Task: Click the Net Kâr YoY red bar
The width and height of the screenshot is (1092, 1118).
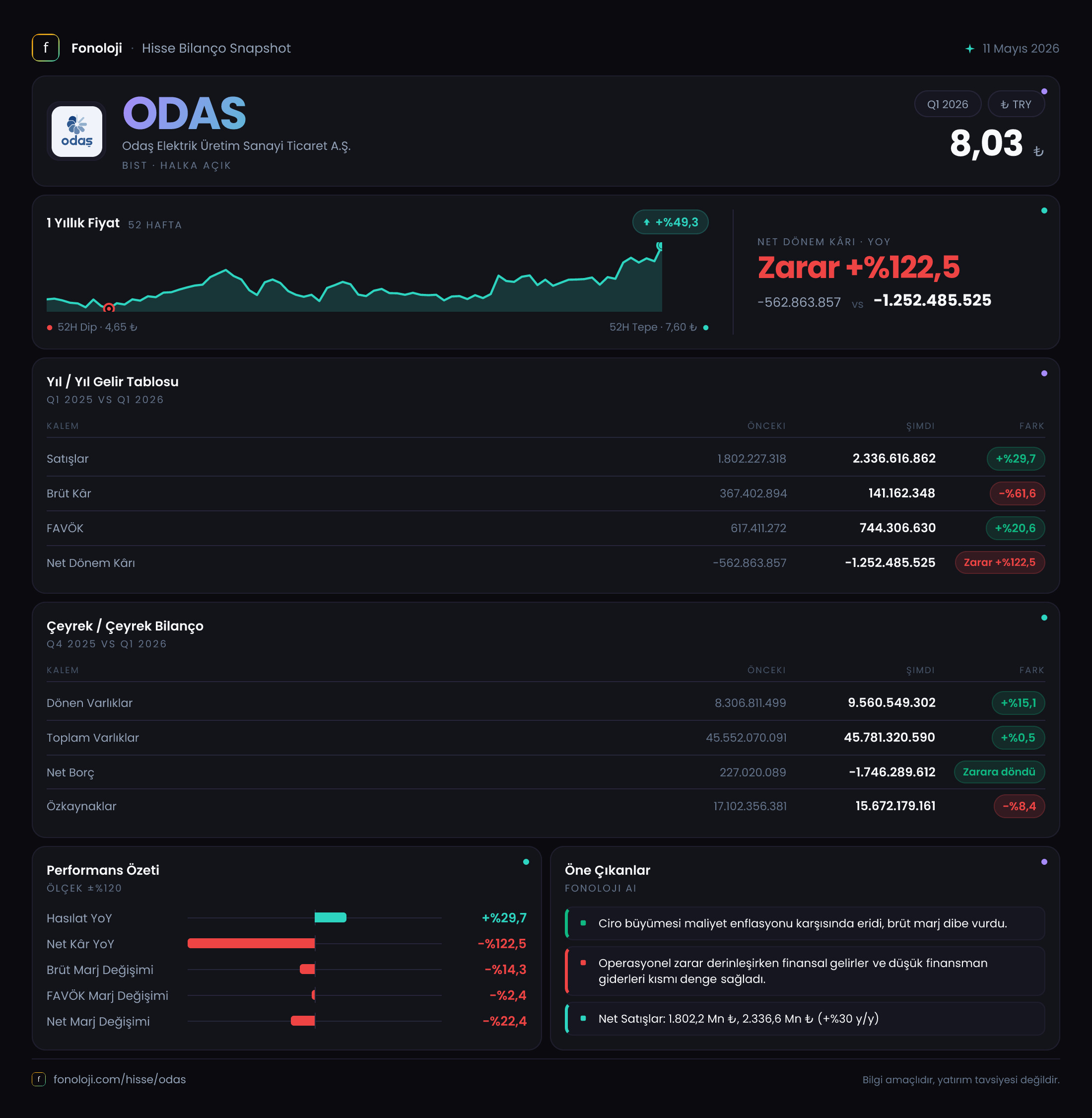Action: pos(251,943)
